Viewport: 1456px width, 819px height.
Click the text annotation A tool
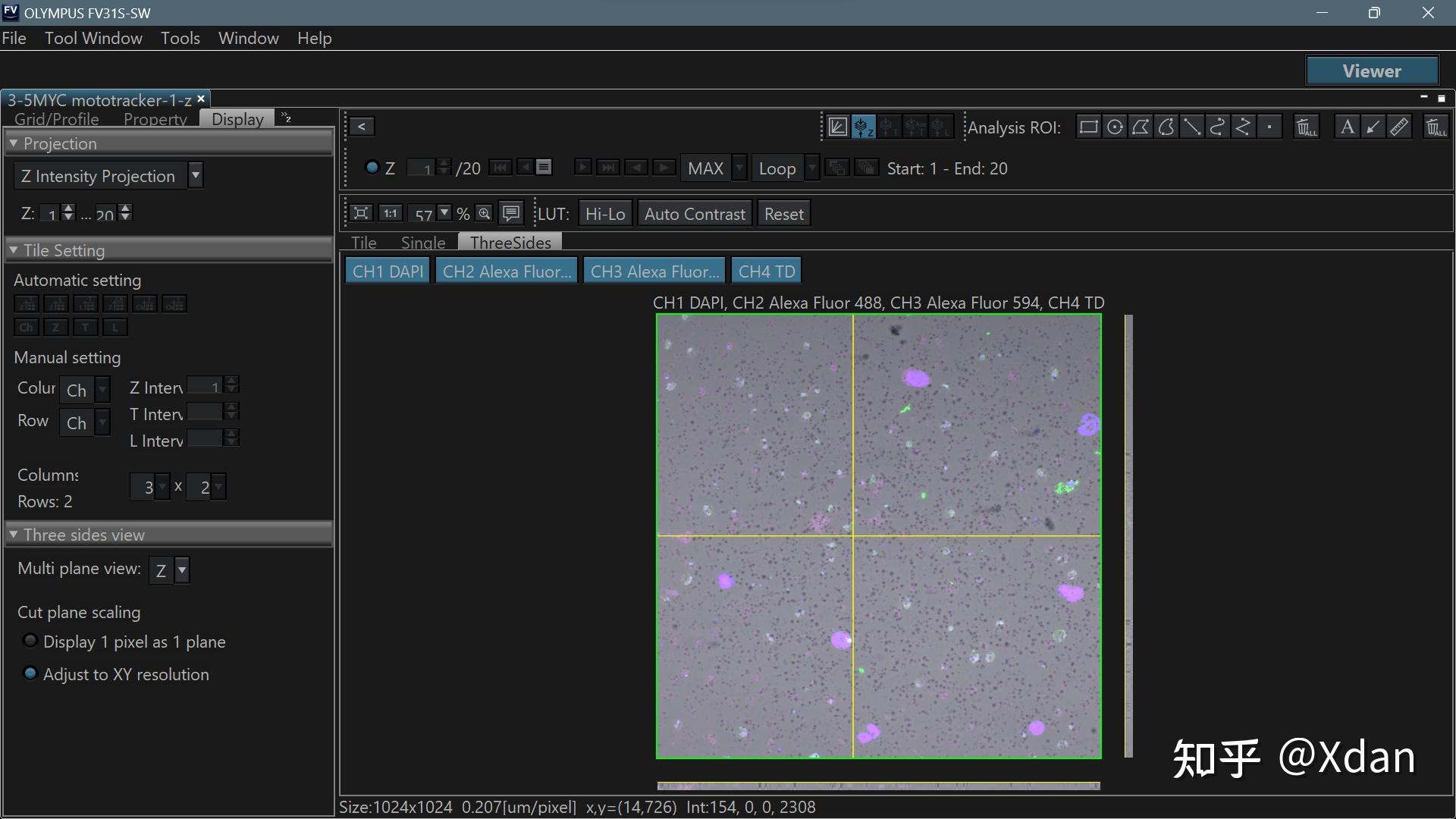[x=1347, y=127]
